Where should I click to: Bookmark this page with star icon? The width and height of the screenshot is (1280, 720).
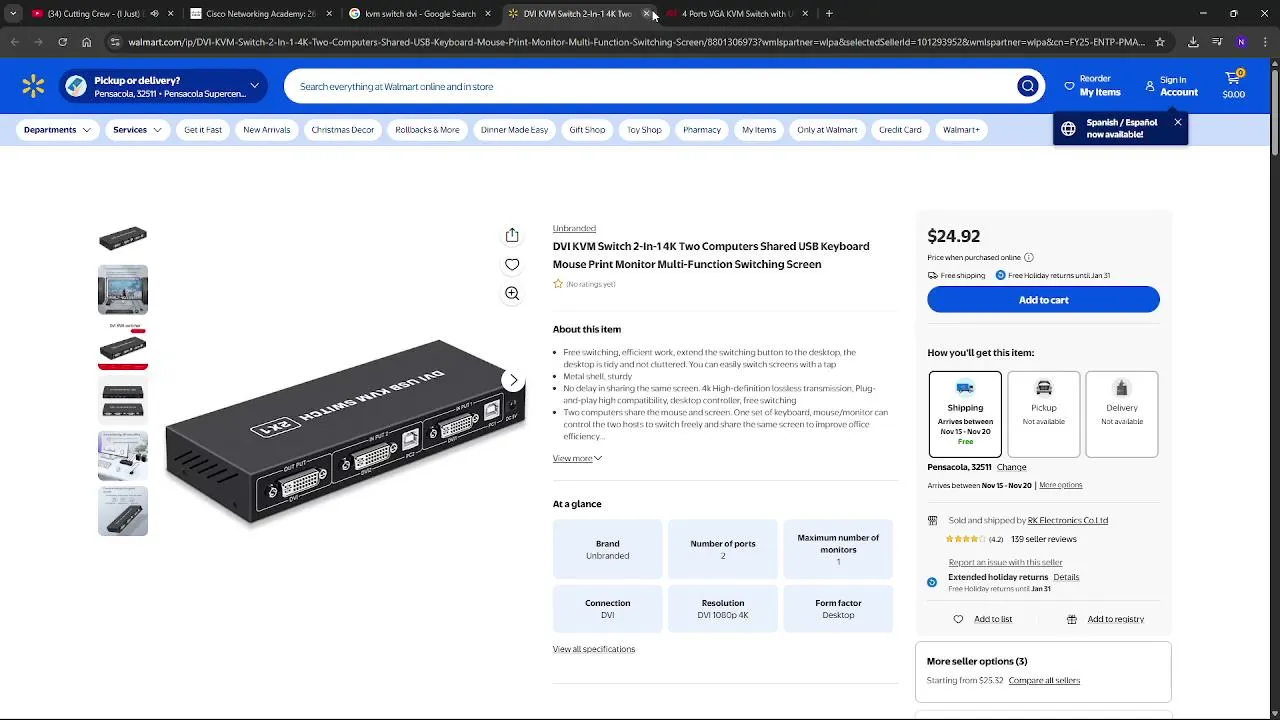point(1160,42)
